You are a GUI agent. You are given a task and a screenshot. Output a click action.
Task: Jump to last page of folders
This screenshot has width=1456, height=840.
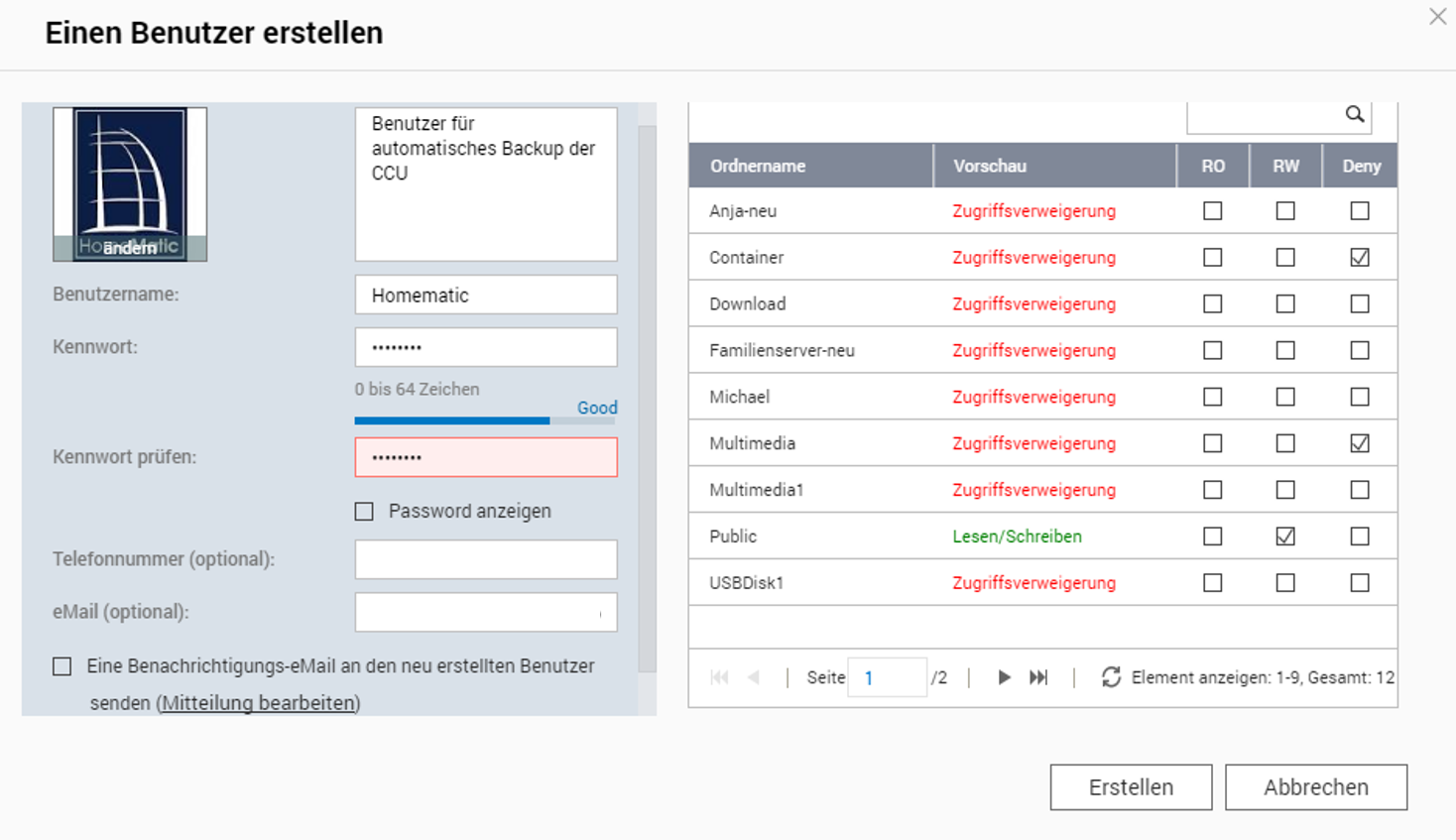(x=1038, y=677)
